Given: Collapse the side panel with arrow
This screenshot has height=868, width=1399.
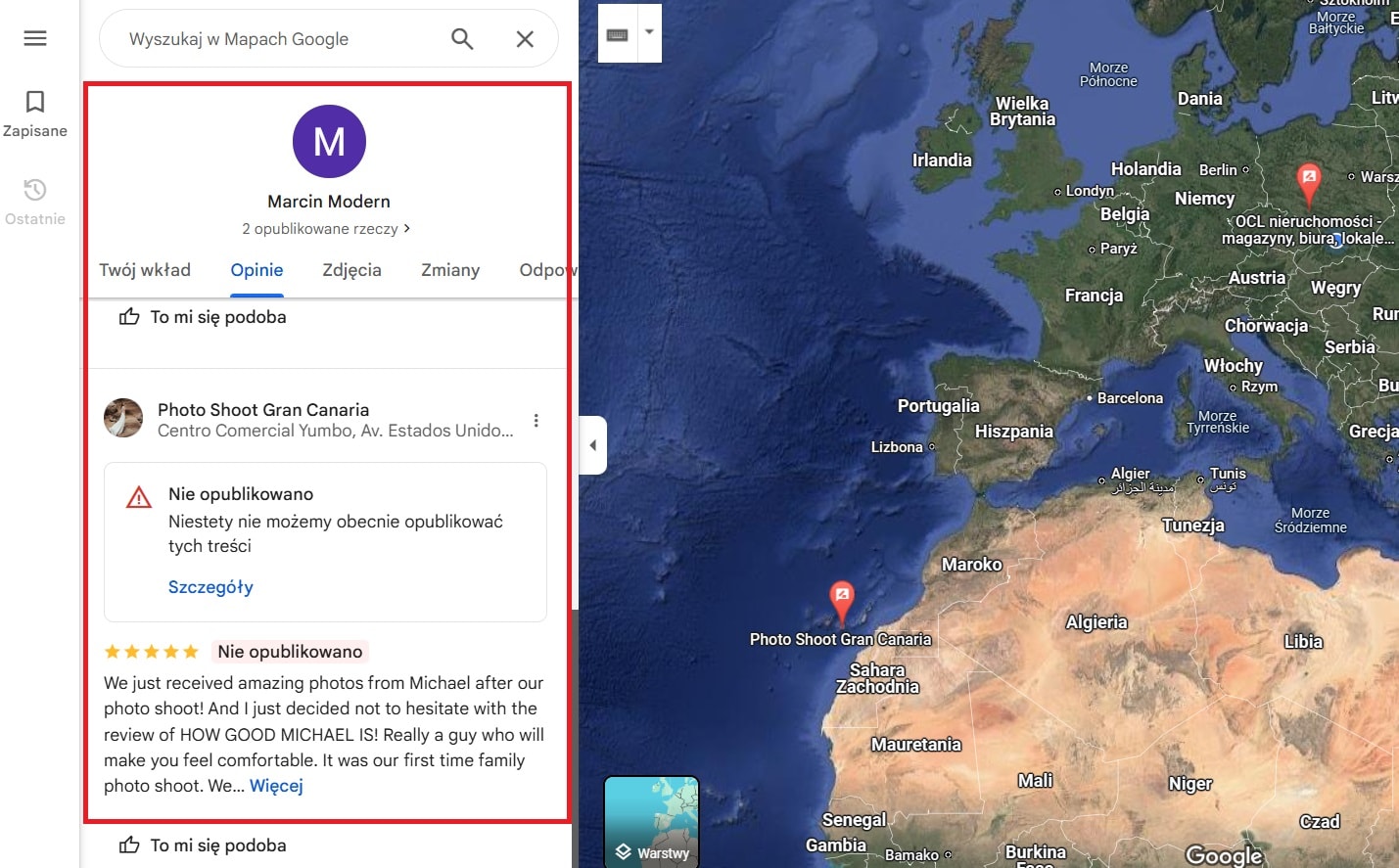Looking at the screenshot, I should pyautogui.click(x=592, y=445).
